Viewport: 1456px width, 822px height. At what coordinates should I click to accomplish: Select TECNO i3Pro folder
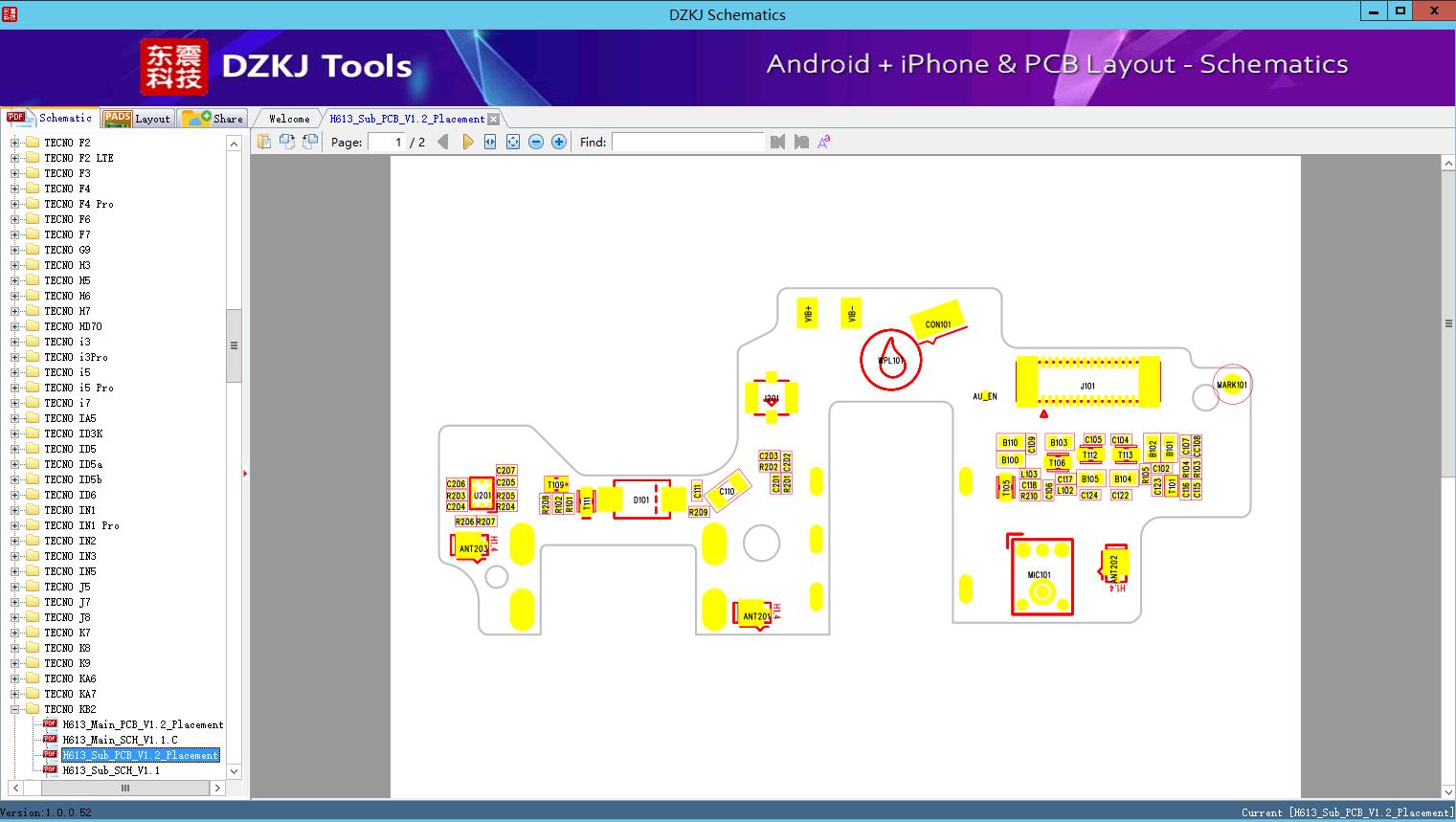click(76, 357)
